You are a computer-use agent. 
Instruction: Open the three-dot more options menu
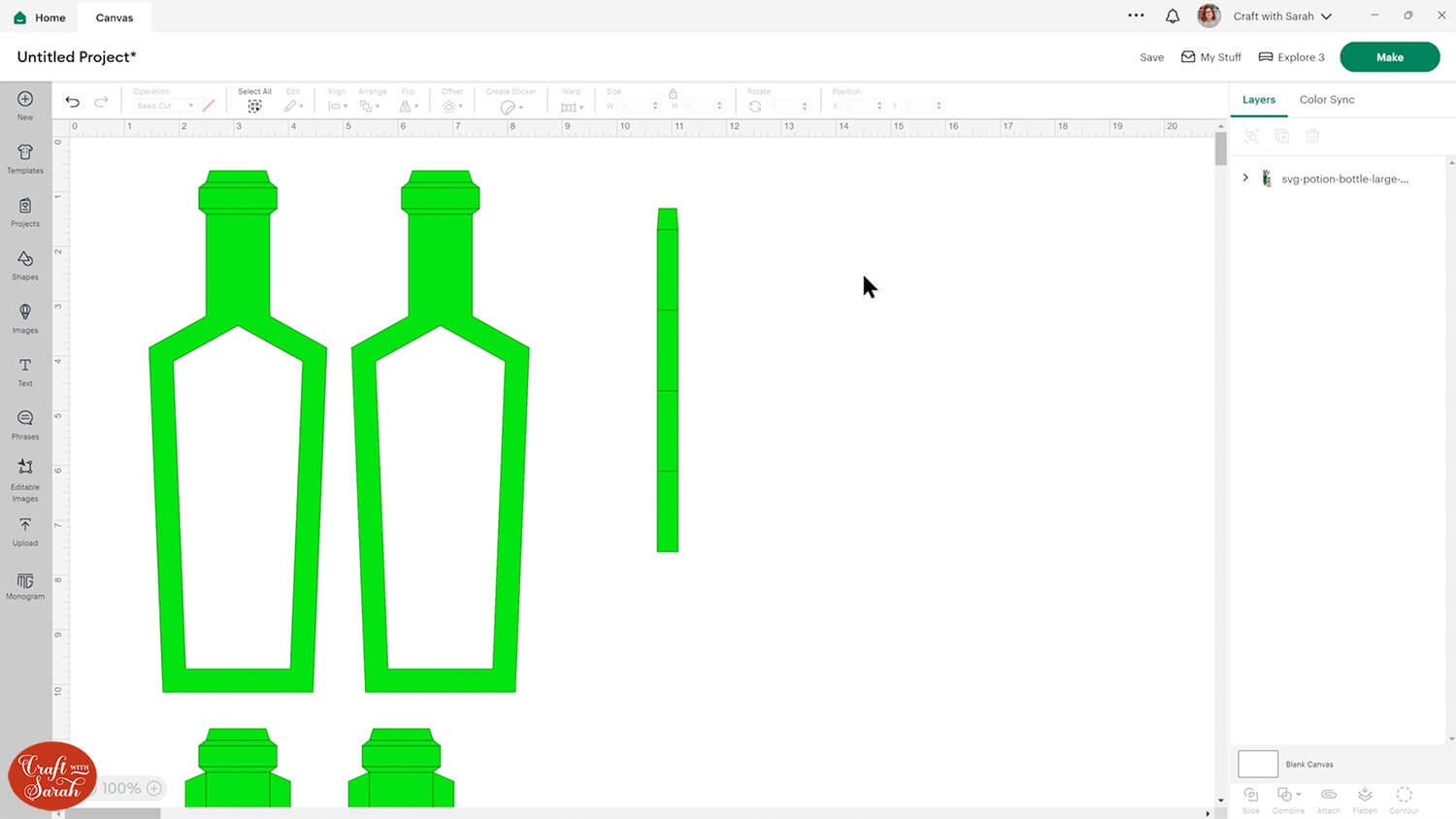1136,16
